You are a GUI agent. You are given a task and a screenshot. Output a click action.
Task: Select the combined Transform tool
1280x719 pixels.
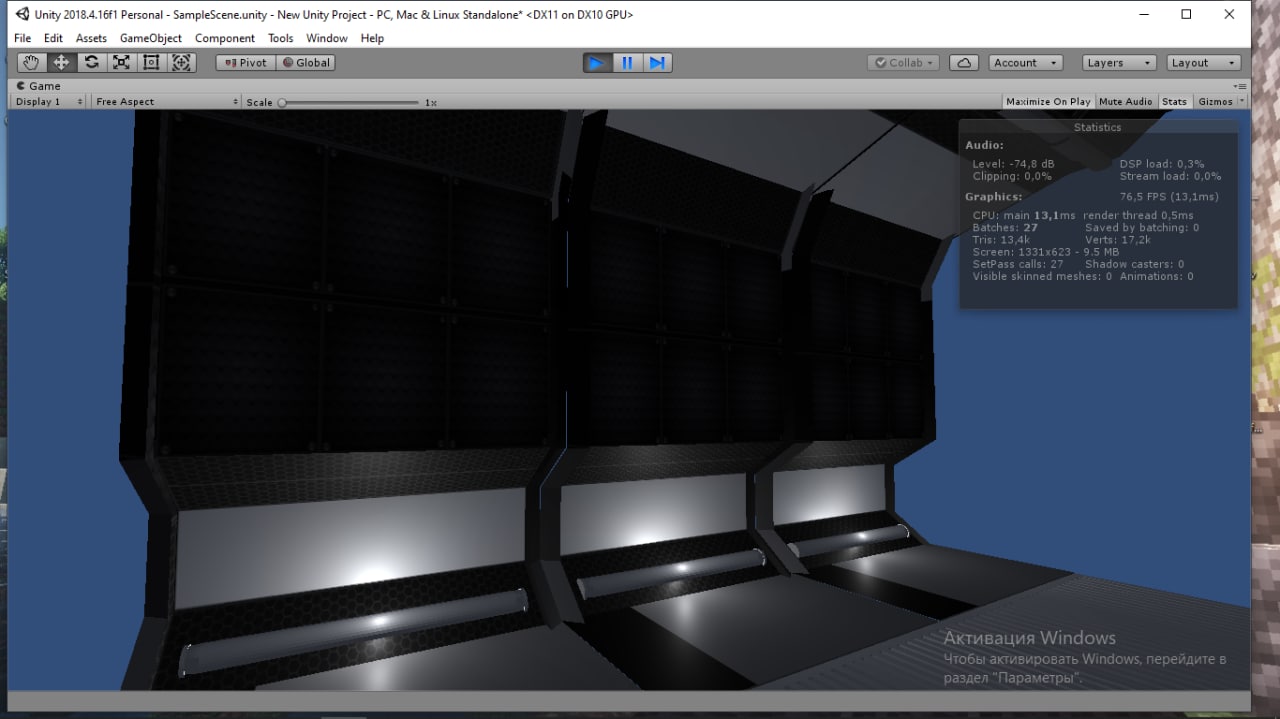point(181,62)
